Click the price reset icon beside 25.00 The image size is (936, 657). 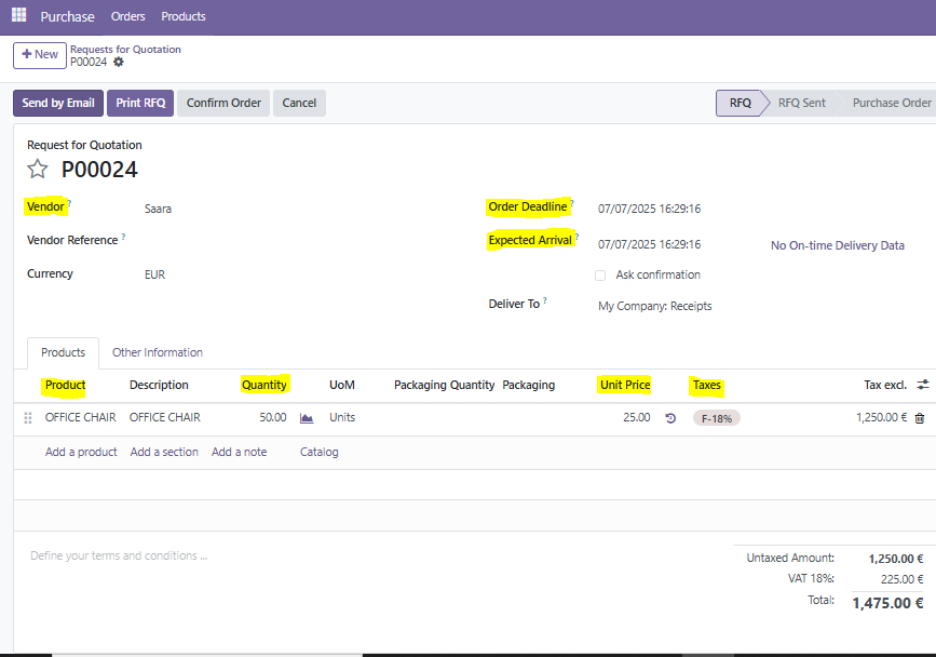[670, 418]
